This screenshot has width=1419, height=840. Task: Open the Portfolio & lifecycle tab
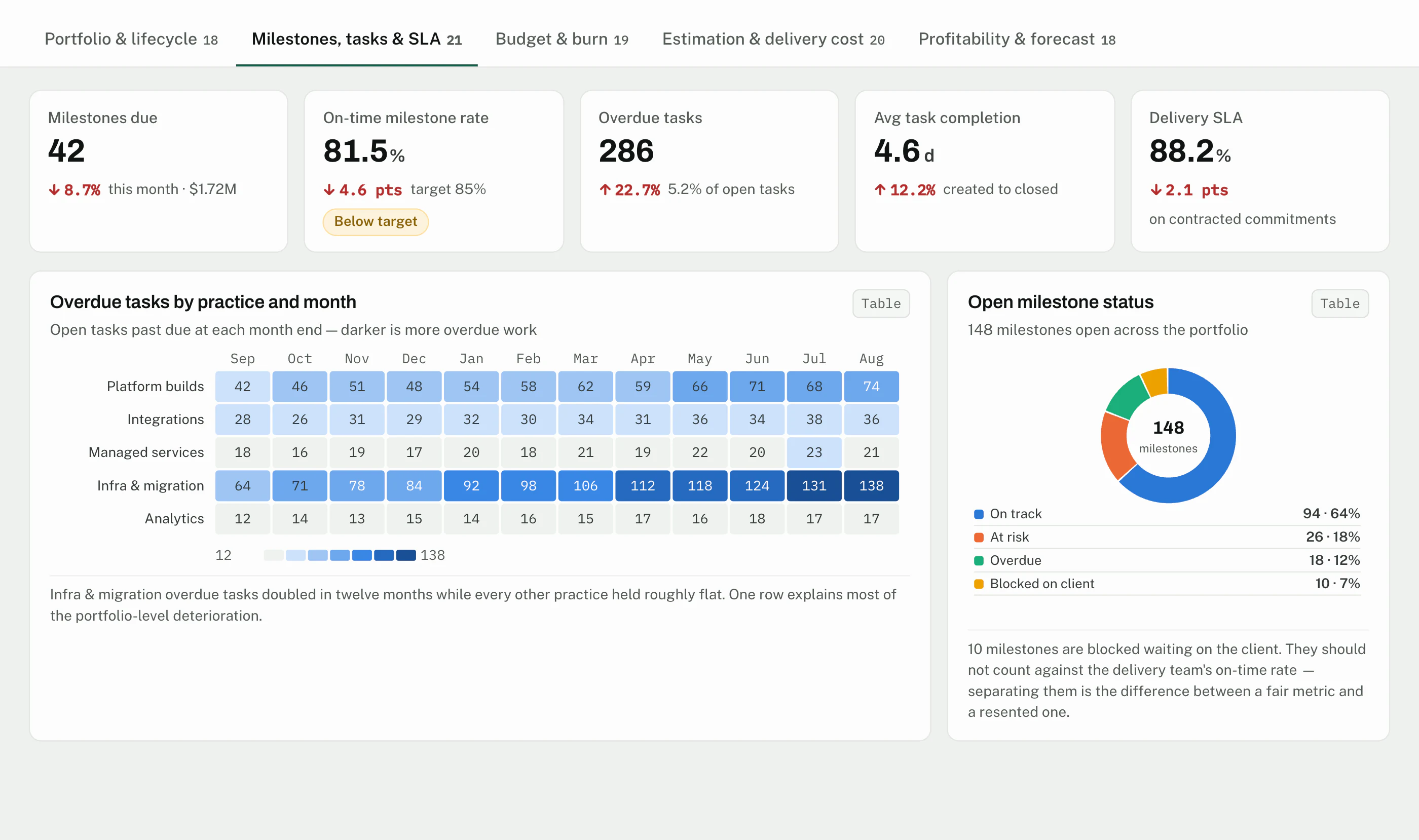(131, 39)
